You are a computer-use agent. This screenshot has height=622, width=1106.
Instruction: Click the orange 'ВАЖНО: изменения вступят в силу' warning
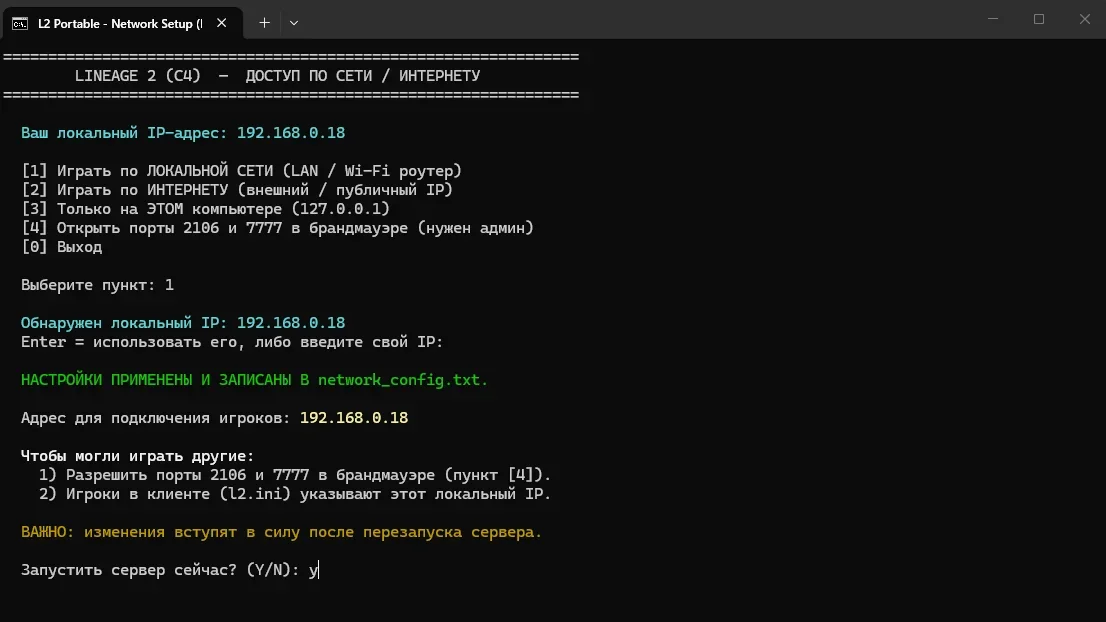pyautogui.click(x=281, y=532)
